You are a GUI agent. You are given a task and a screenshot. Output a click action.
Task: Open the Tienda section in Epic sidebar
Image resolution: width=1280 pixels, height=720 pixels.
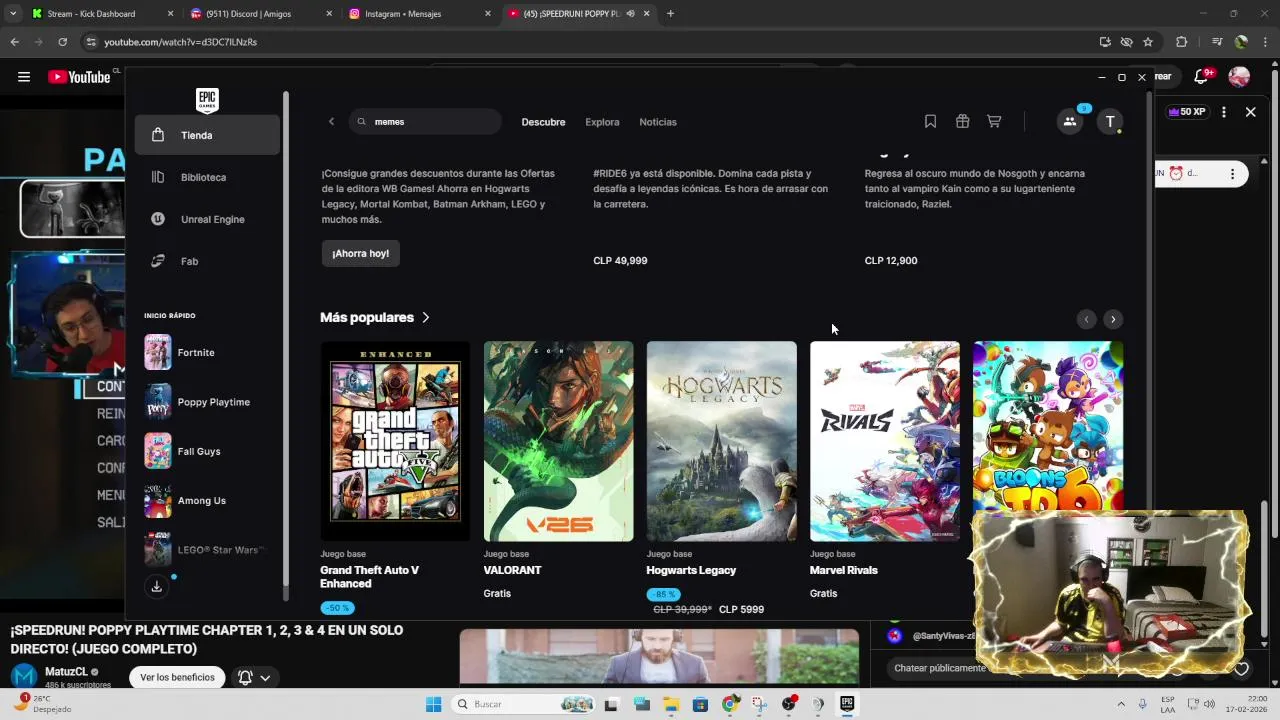[207, 135]
